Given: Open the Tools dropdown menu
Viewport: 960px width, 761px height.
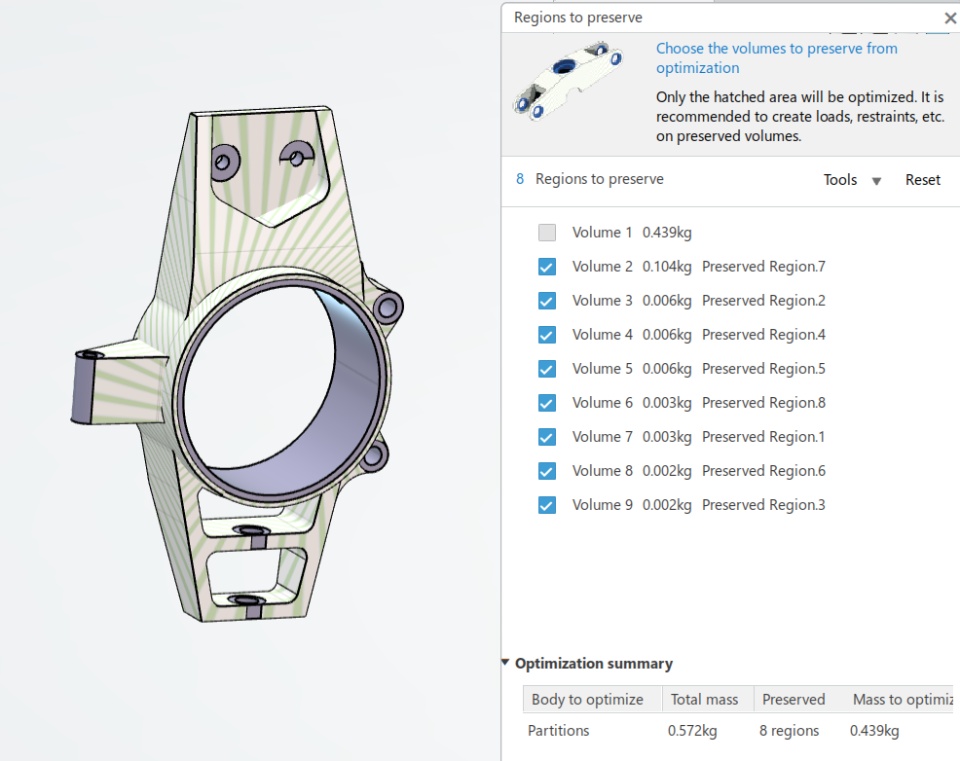Looking at the screenshot, I should (852, 180).
